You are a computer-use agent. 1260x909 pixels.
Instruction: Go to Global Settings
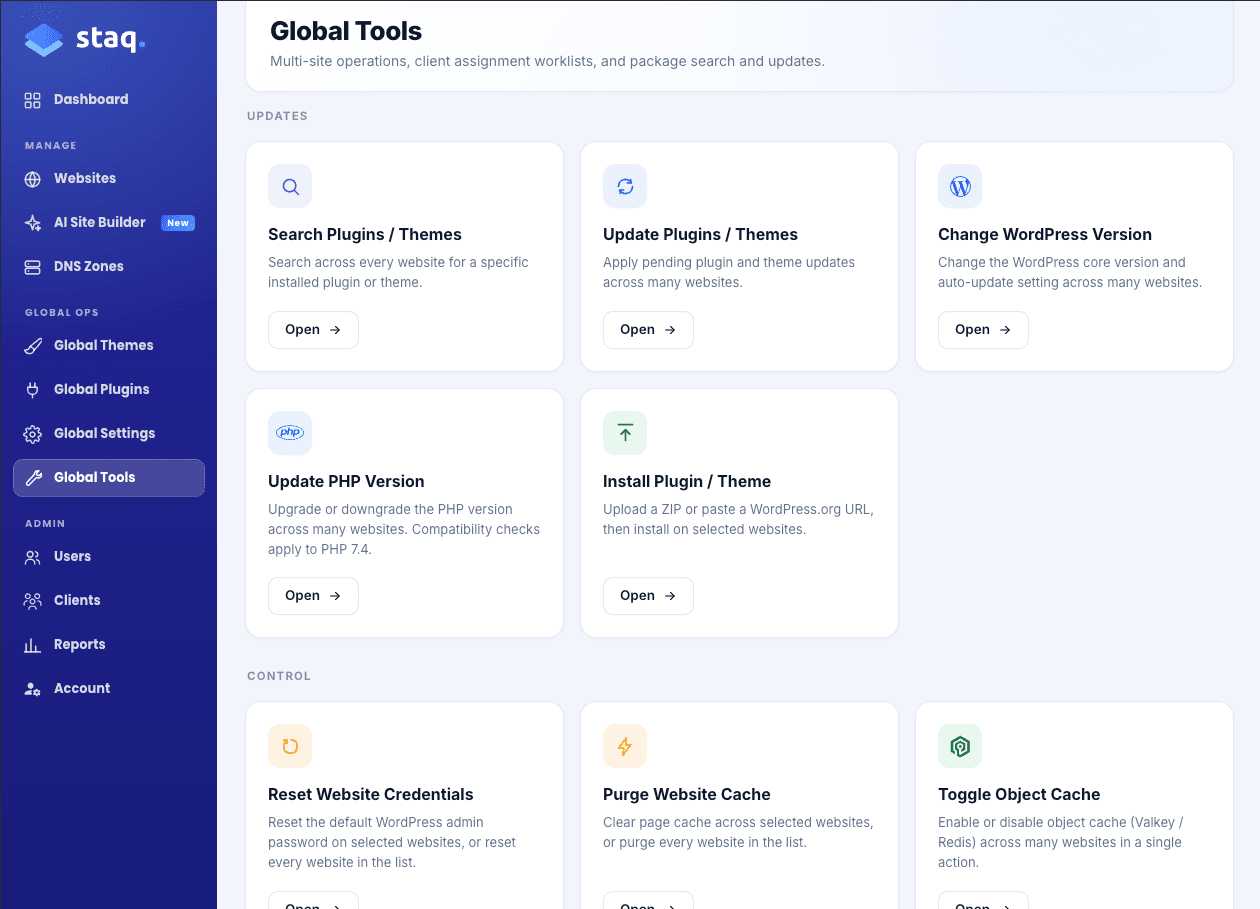(x=109, y=433)
